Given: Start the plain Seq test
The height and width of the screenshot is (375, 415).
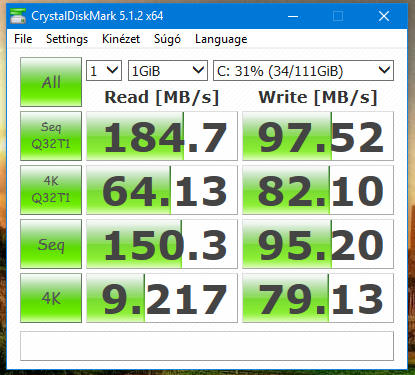Looking at the screenshot, I should [51, 244].
